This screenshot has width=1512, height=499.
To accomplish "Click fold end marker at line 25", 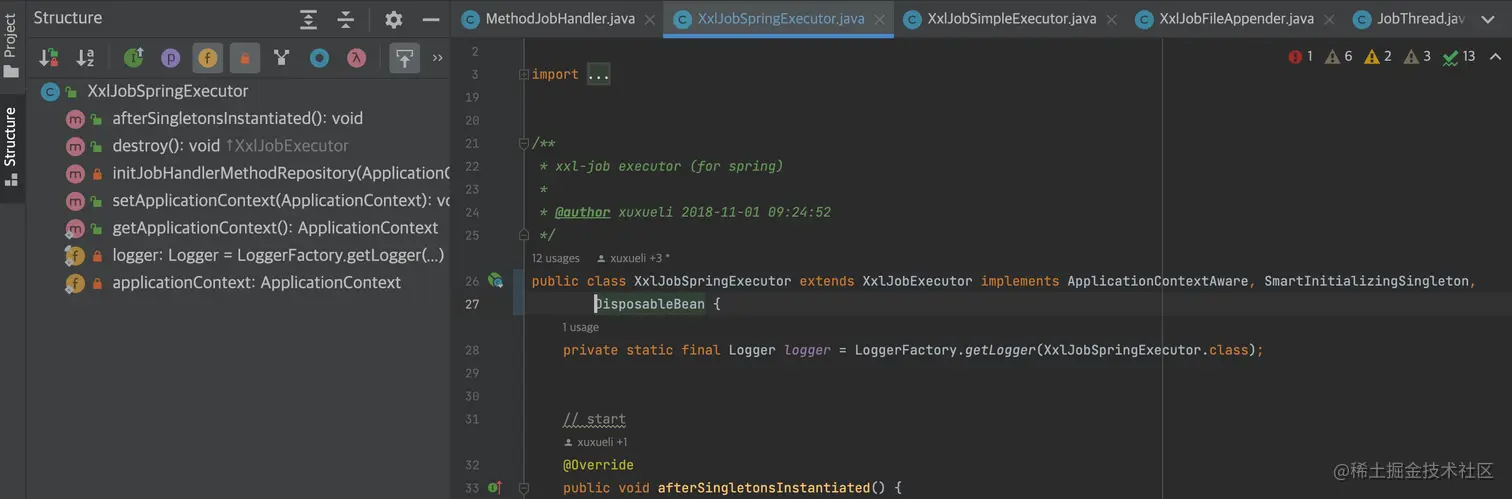I will pyautogui.click(x=522, y=236).
